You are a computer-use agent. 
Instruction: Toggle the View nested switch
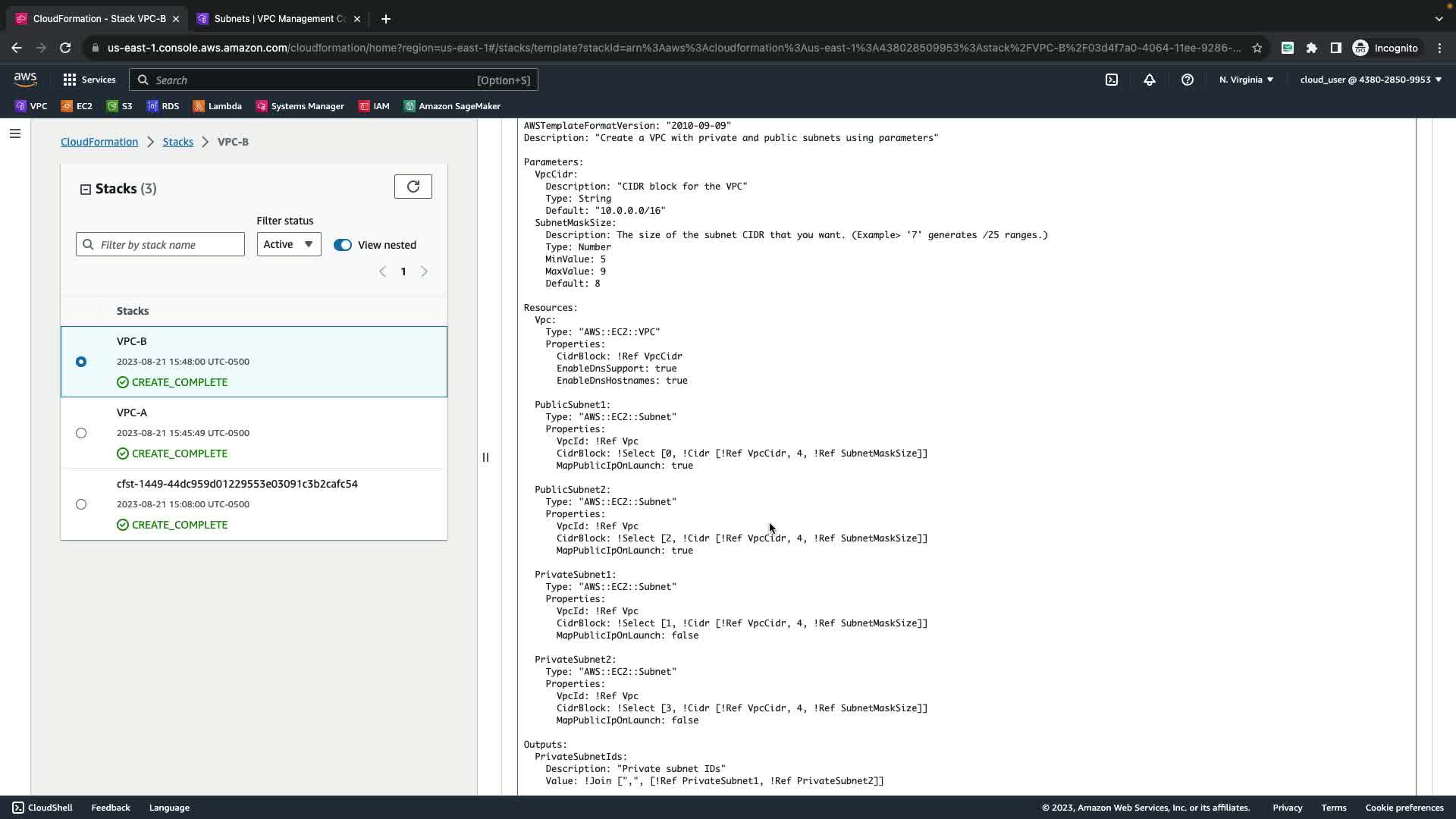tap(343, 245)
